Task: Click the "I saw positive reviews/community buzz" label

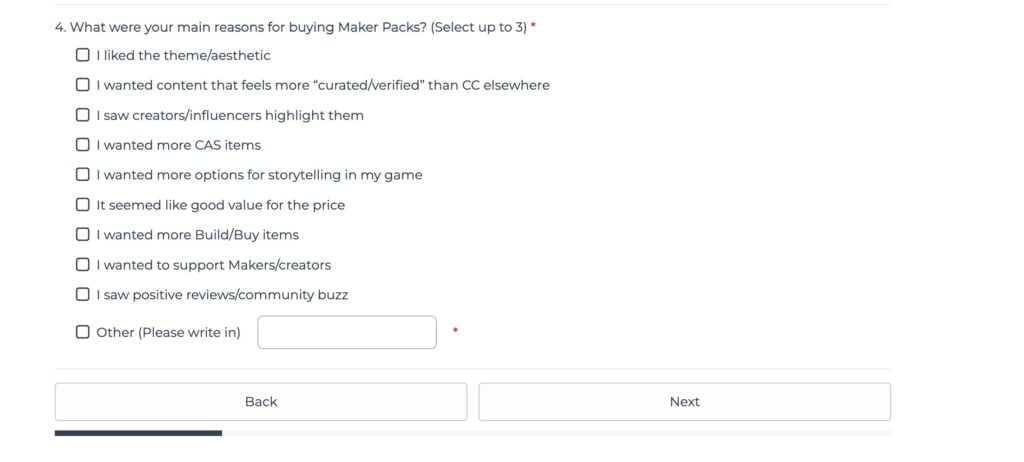Action: tap(222, 295)
